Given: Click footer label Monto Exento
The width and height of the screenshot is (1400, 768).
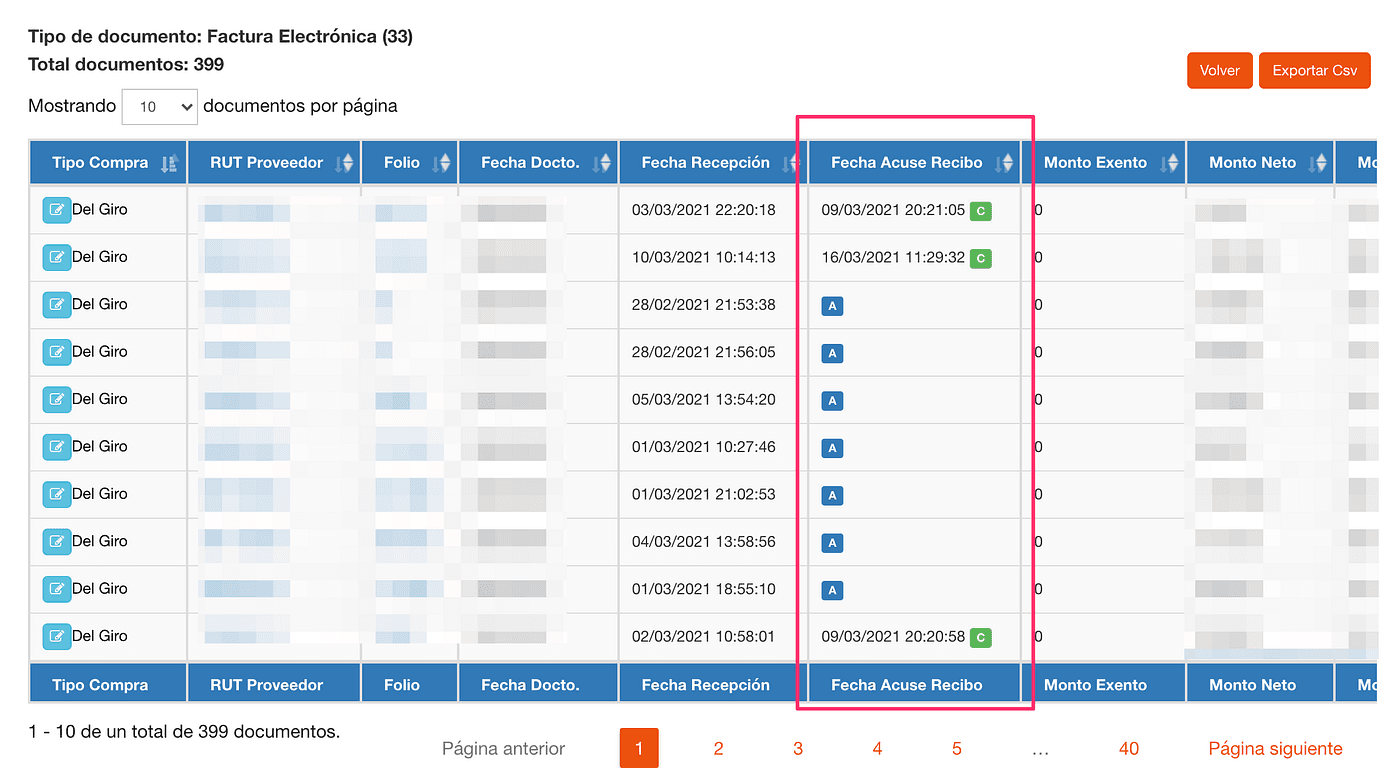Looking at the screenshot, I should (x=1096, y=685).
